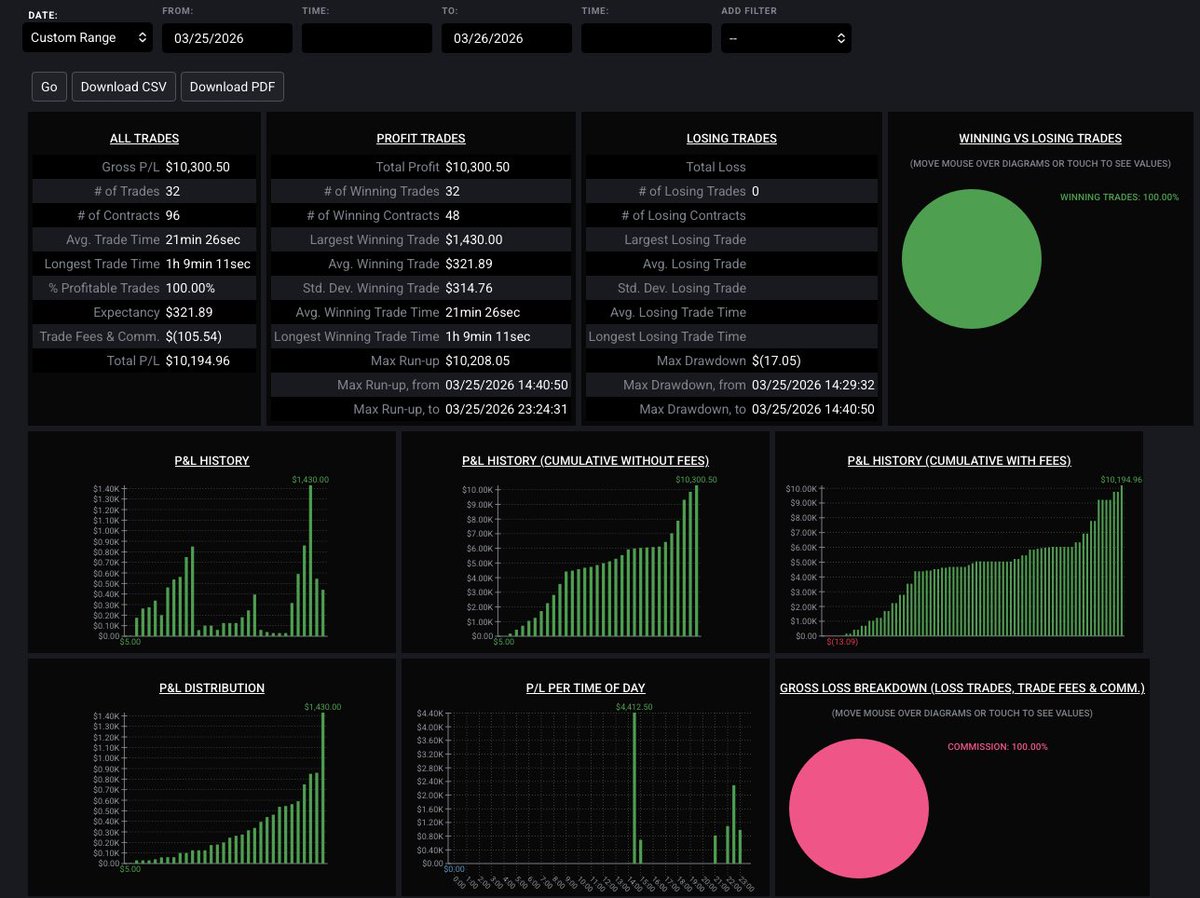The height and width of the screenshot is (898, 1200).
Task: Click the Losing Trades heading
Action: 732,139
